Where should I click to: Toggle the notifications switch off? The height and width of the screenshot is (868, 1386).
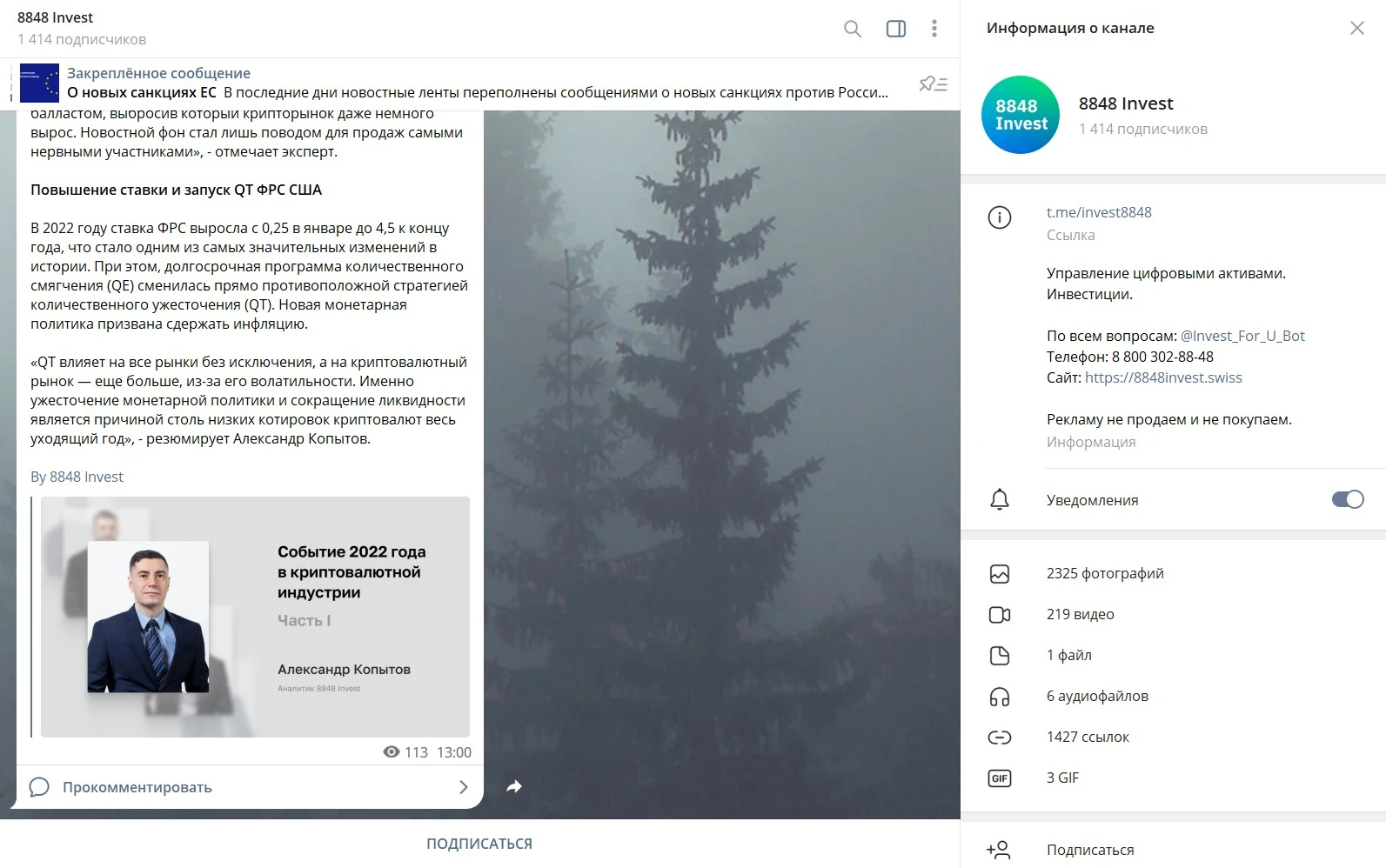pos(1348,499)
